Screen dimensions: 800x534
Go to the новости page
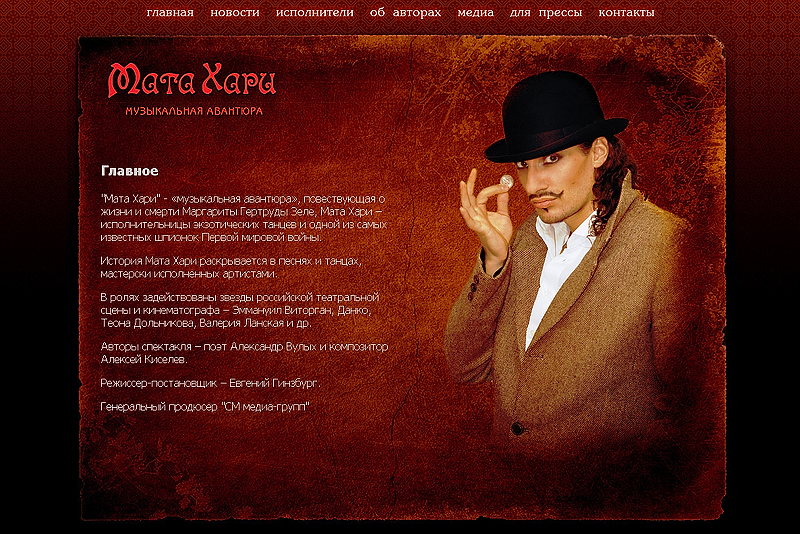pos(235,12)
